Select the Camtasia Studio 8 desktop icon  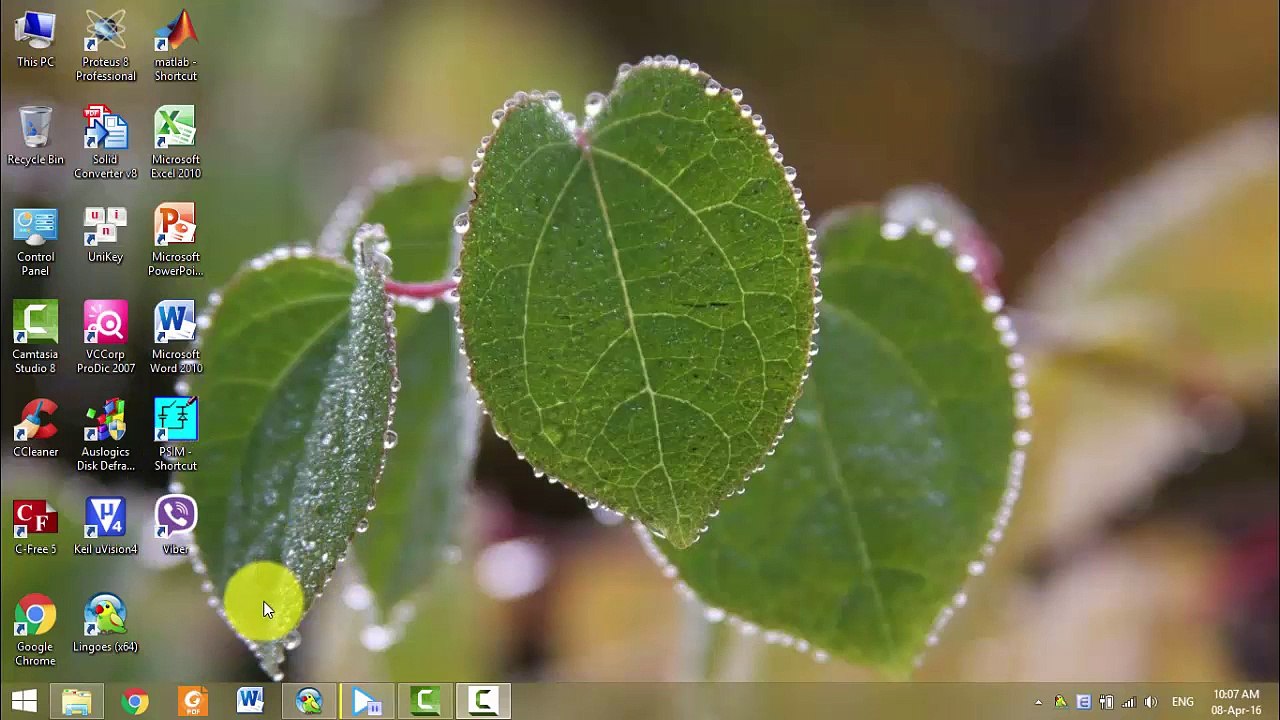pyautogui.click(x=35, y=326)
